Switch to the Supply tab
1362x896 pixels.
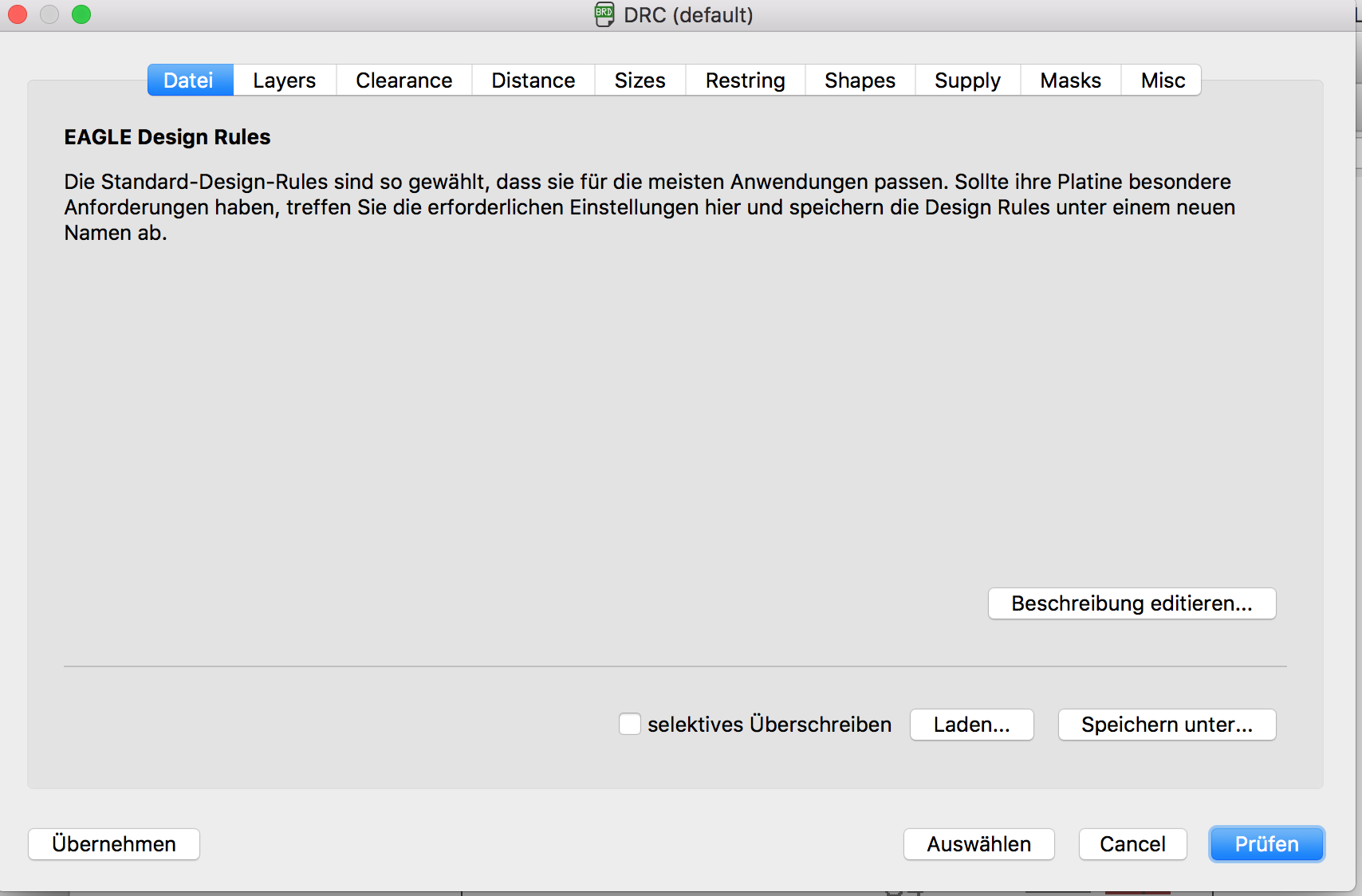tap(967, 81)
